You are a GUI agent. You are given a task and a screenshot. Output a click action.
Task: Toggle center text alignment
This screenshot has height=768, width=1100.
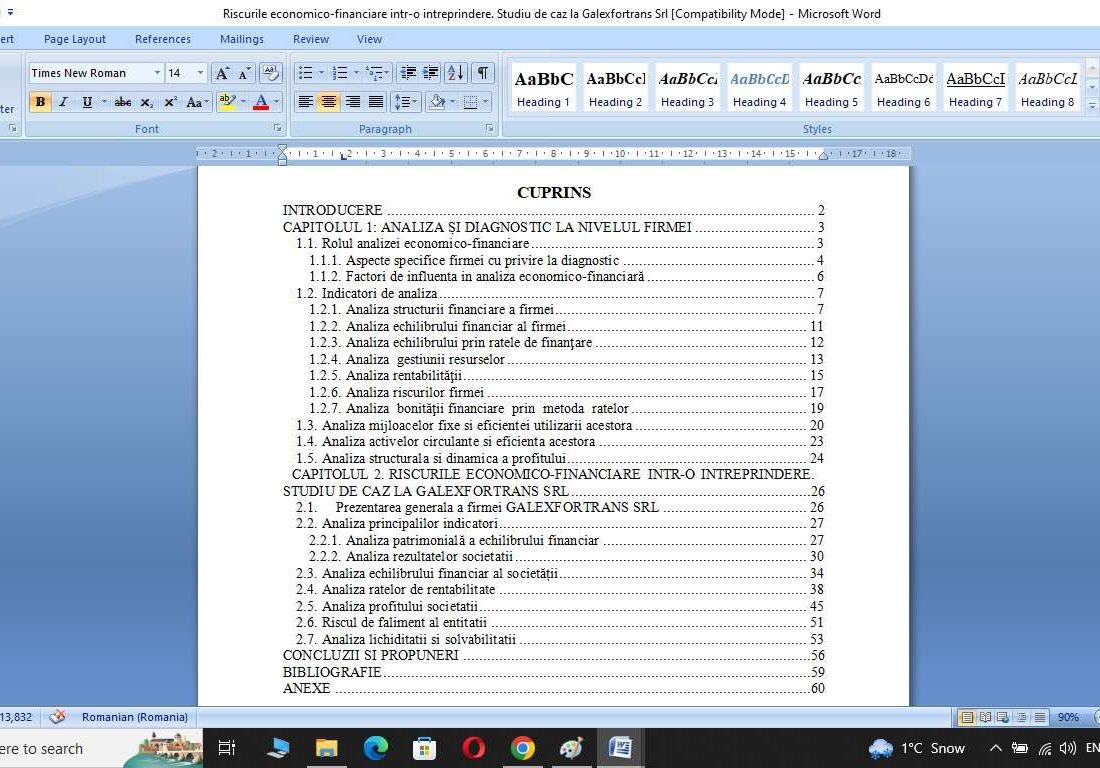(328, 102)
